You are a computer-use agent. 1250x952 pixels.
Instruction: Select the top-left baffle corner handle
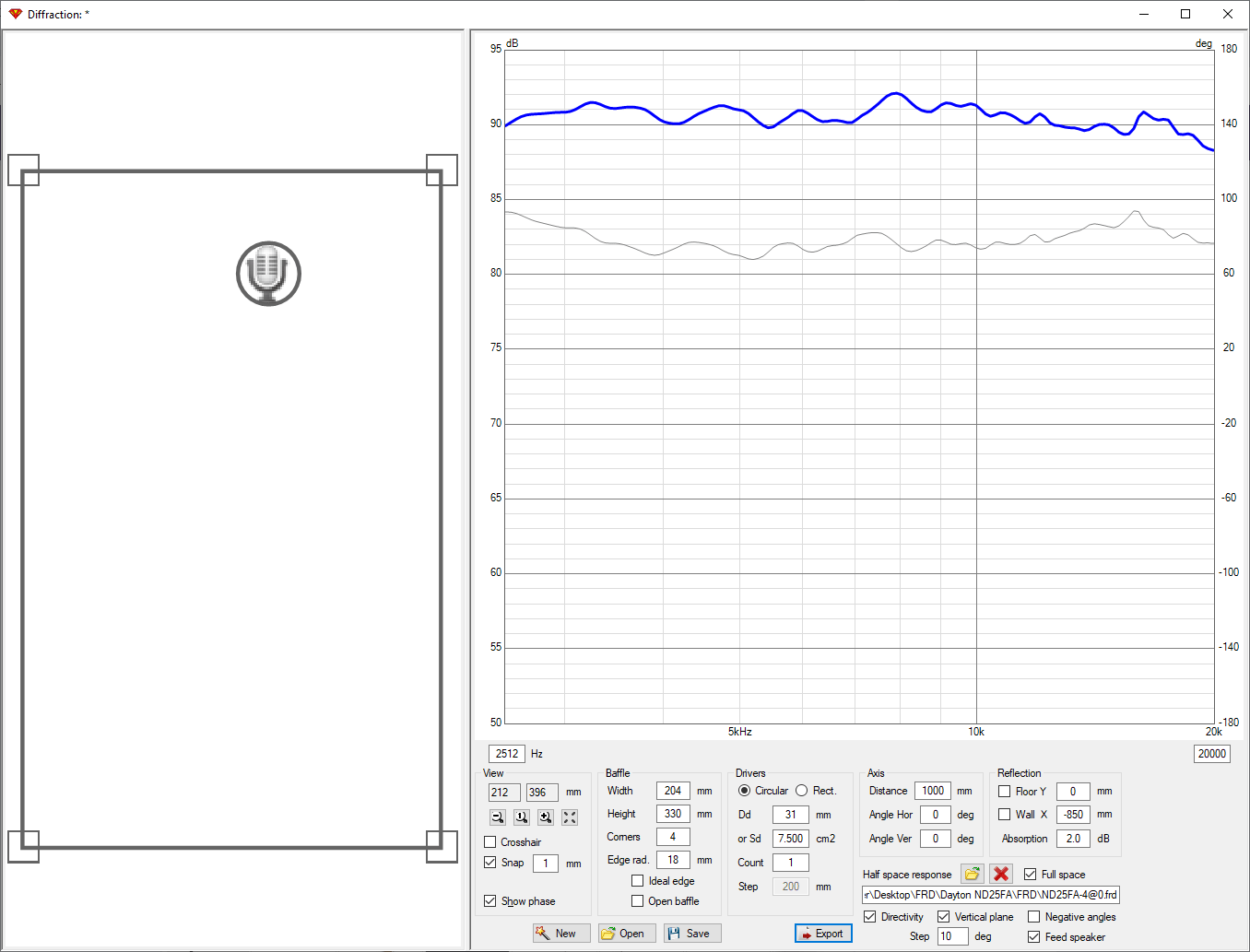pos(23,170)
